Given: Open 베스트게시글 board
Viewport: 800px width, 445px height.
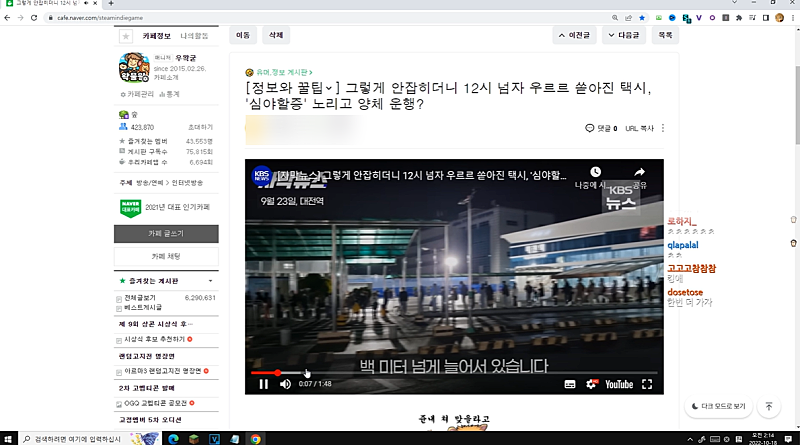Looking at the screenshot, I should tap(143, 307).
